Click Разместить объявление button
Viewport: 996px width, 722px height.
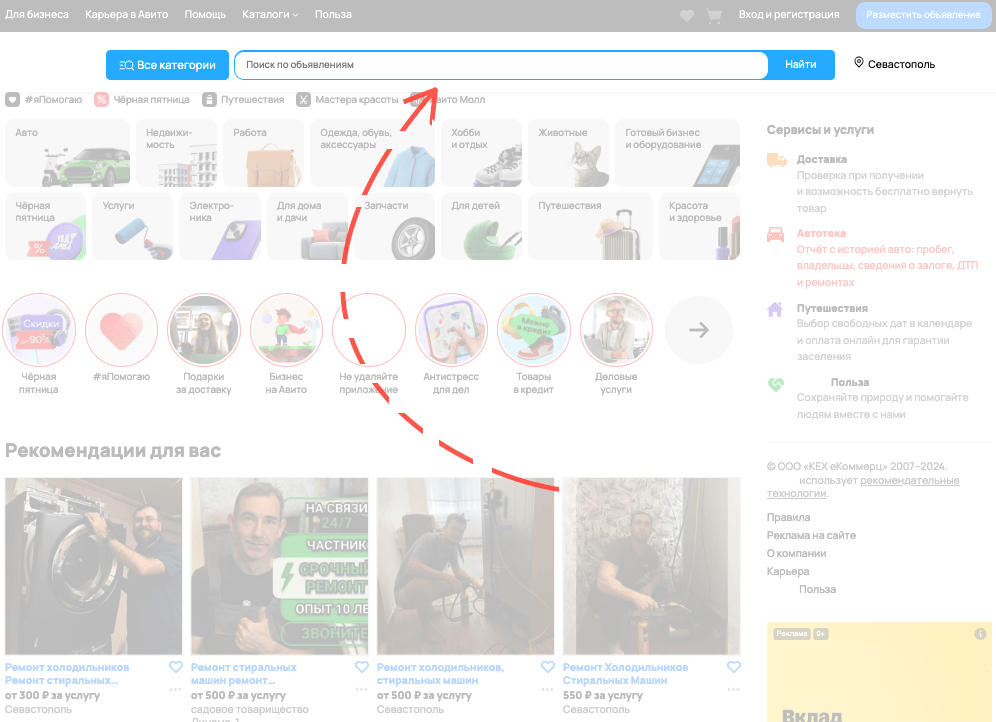click(x=923, y=15)
